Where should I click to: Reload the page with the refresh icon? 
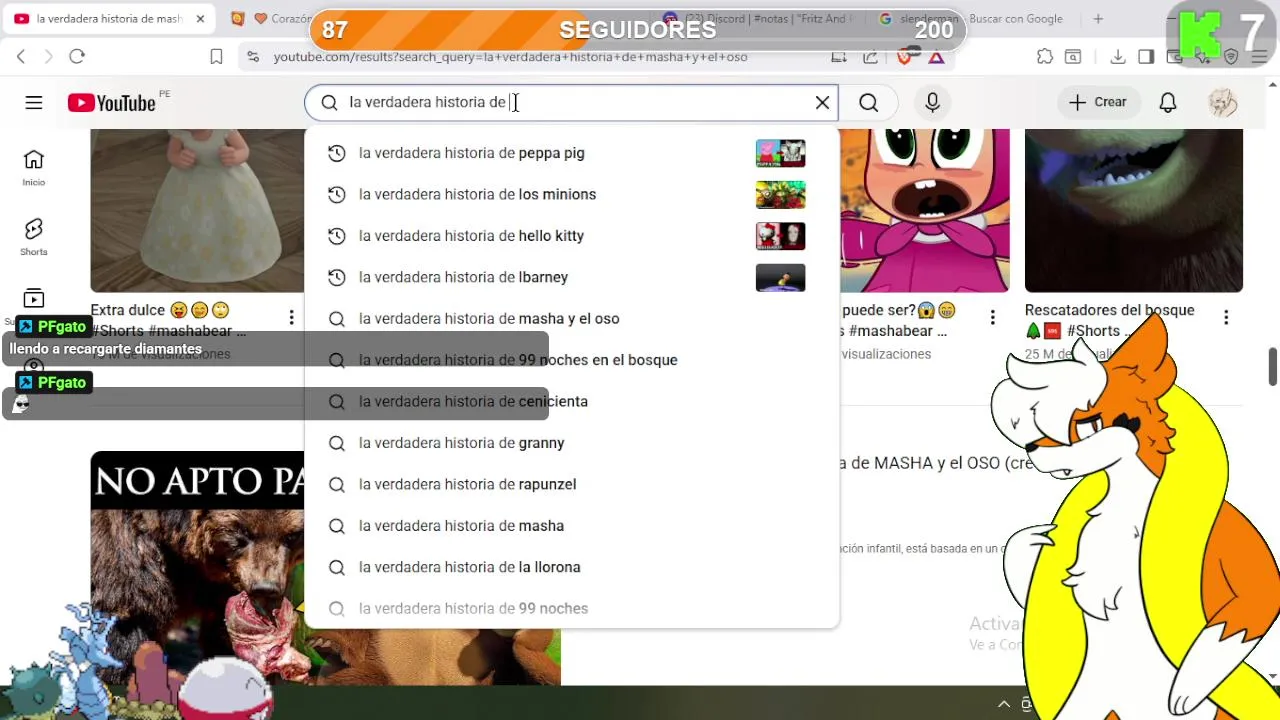tap(77, 57)
